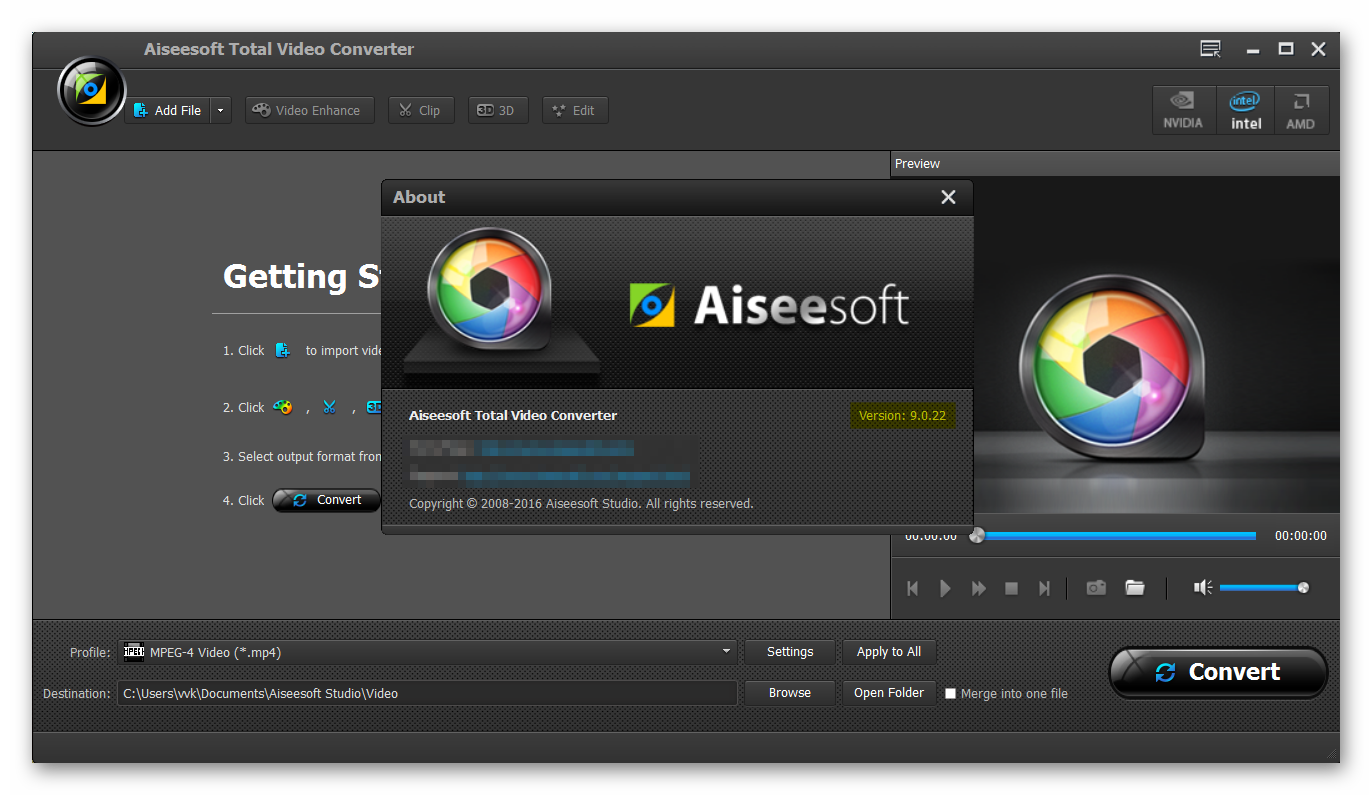Click Aiseesoft Total Video Converter name in About

point(513,416)
